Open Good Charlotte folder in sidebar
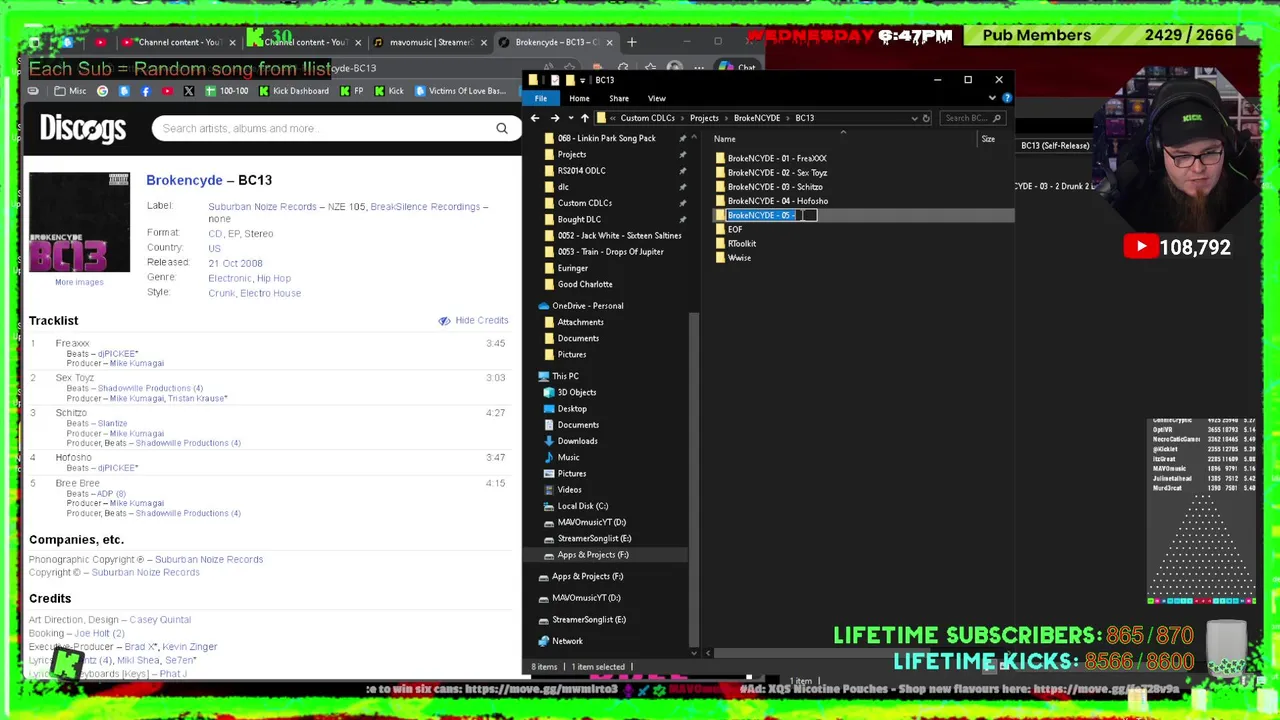The width and height of the screenshot is (1280, 720). pyautogui.click(x=585, y=284)
